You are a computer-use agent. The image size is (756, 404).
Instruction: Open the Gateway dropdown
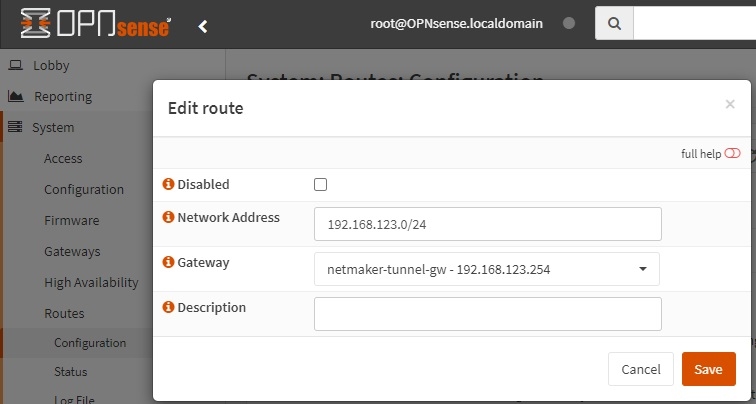pyautogui.click(x=487, y=269)
